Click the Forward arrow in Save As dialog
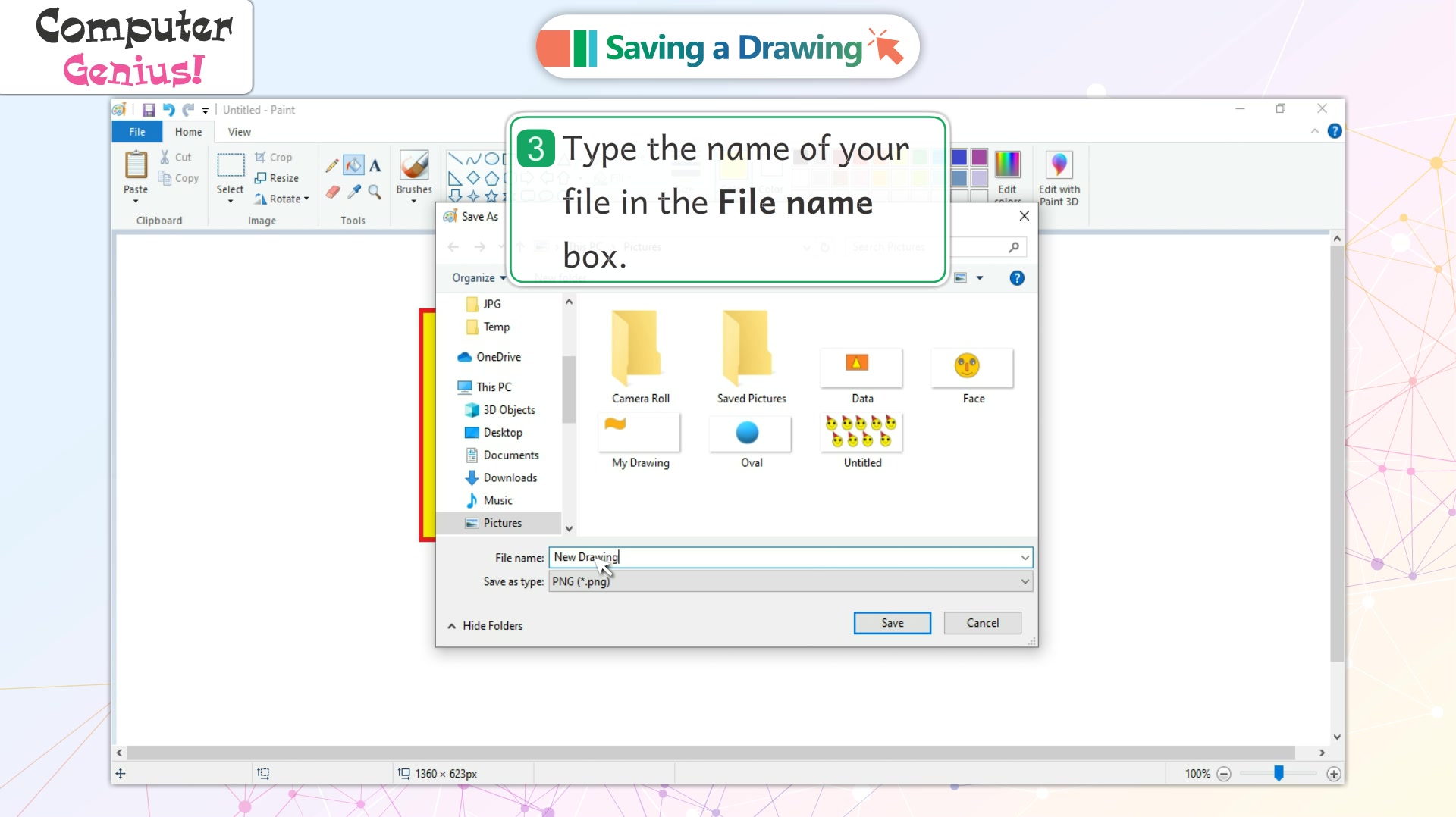Image resolution: width=1456 pixels, height=817 pixels. pyautogui.click(x=479, y=247)
